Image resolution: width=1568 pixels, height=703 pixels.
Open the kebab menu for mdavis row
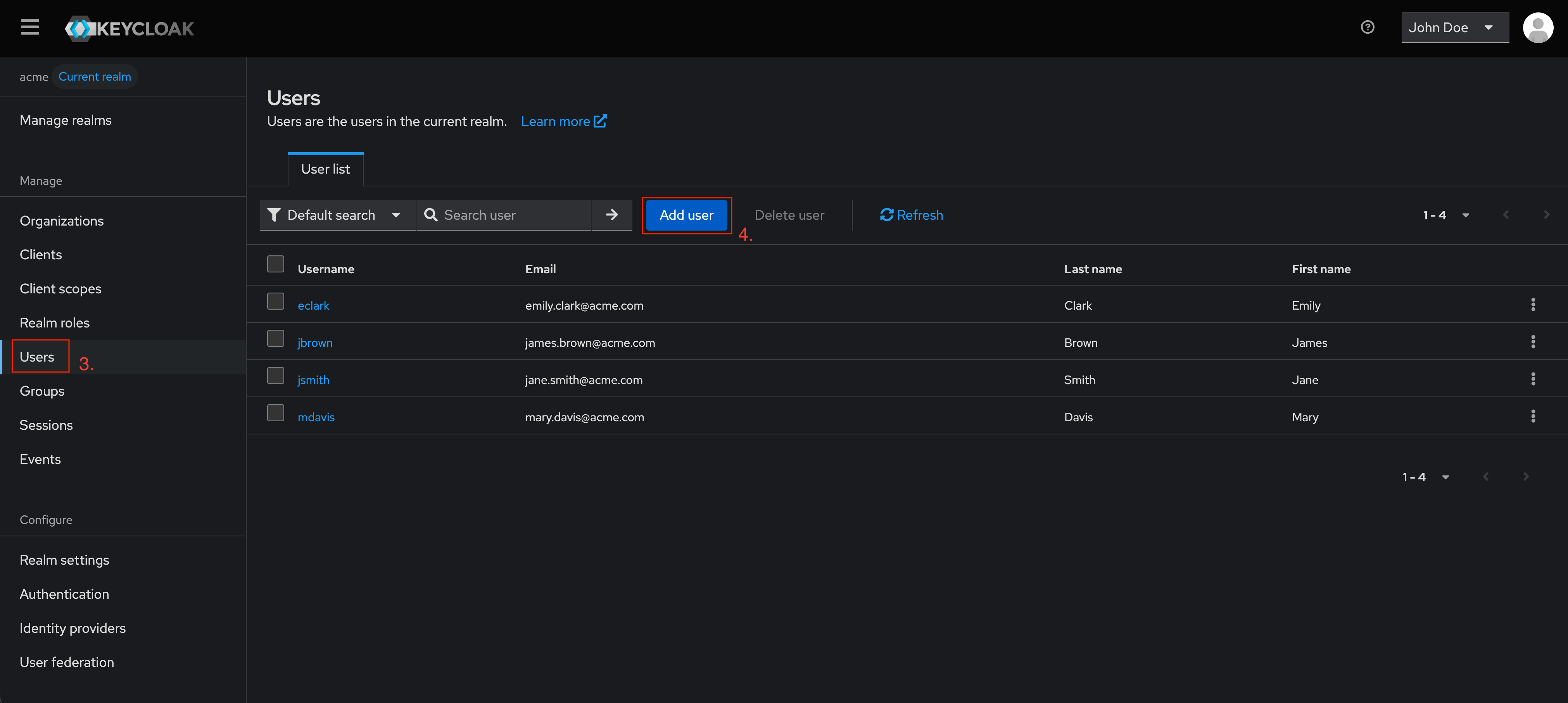[x=1533, y=416]
